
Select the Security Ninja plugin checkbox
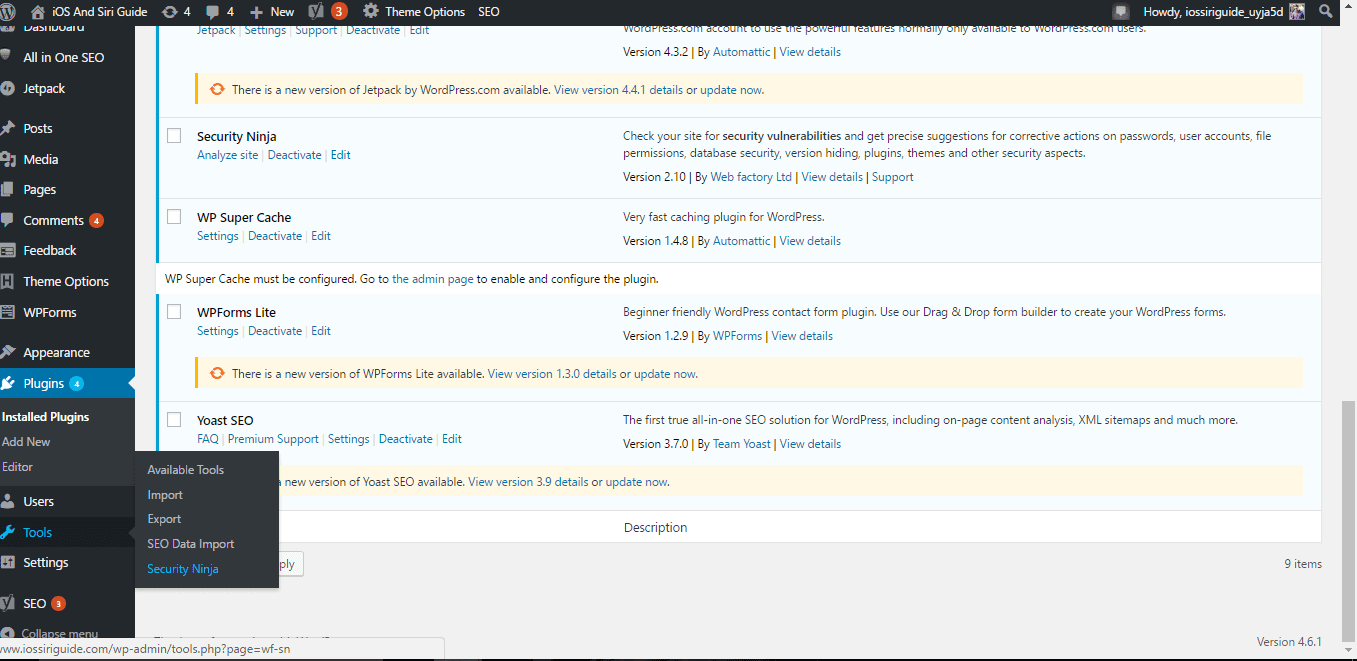[x=173, y=135]
